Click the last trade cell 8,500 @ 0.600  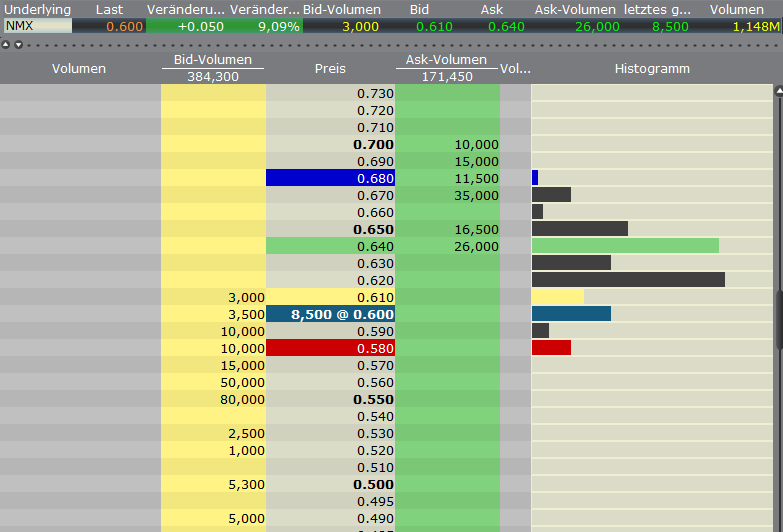point(330,314)
